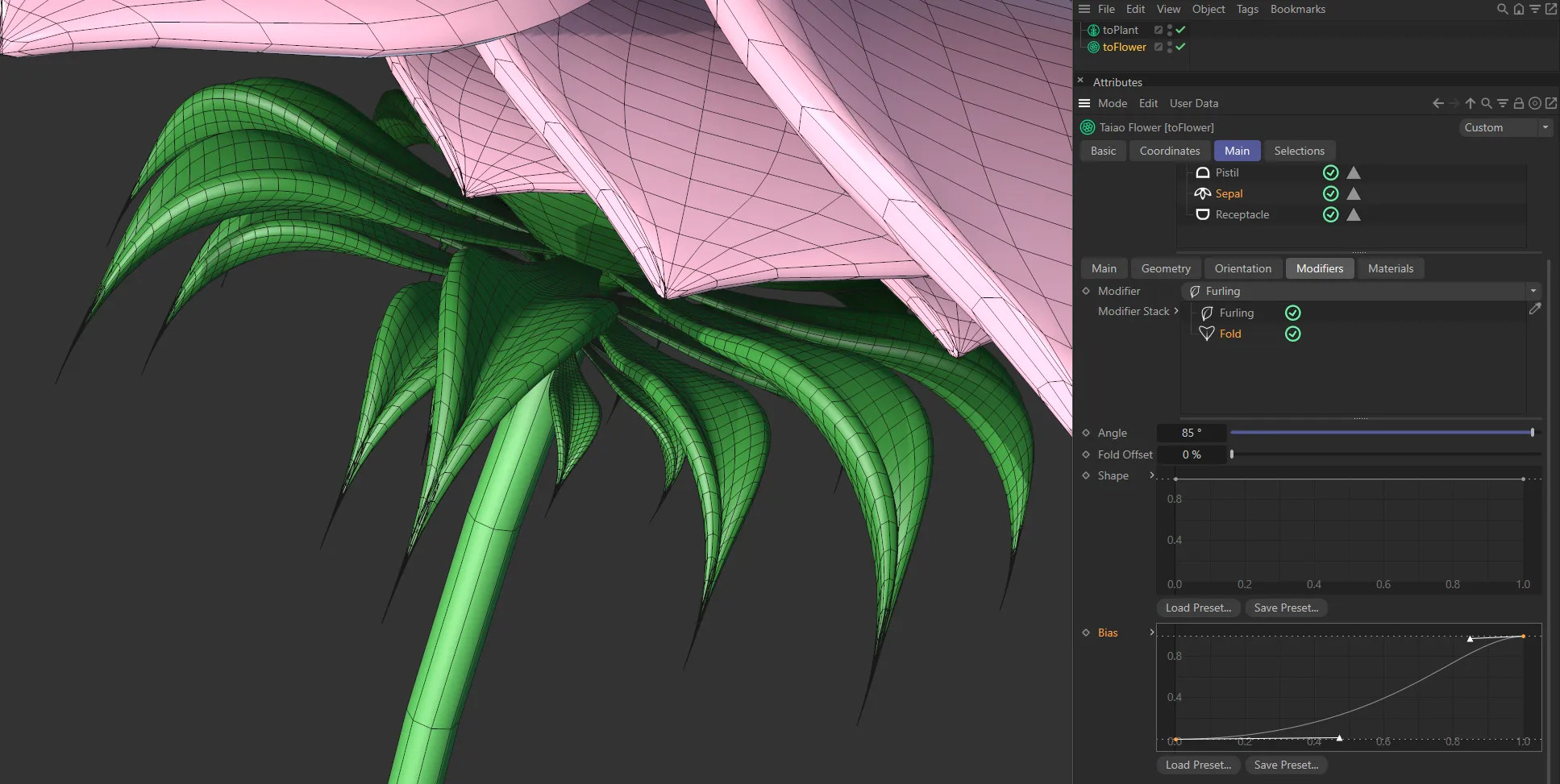Open the Custom preset dropdown
The width and height of the screenshot is (1560, 784).
pyautogui.click(x=1504, y=127)
